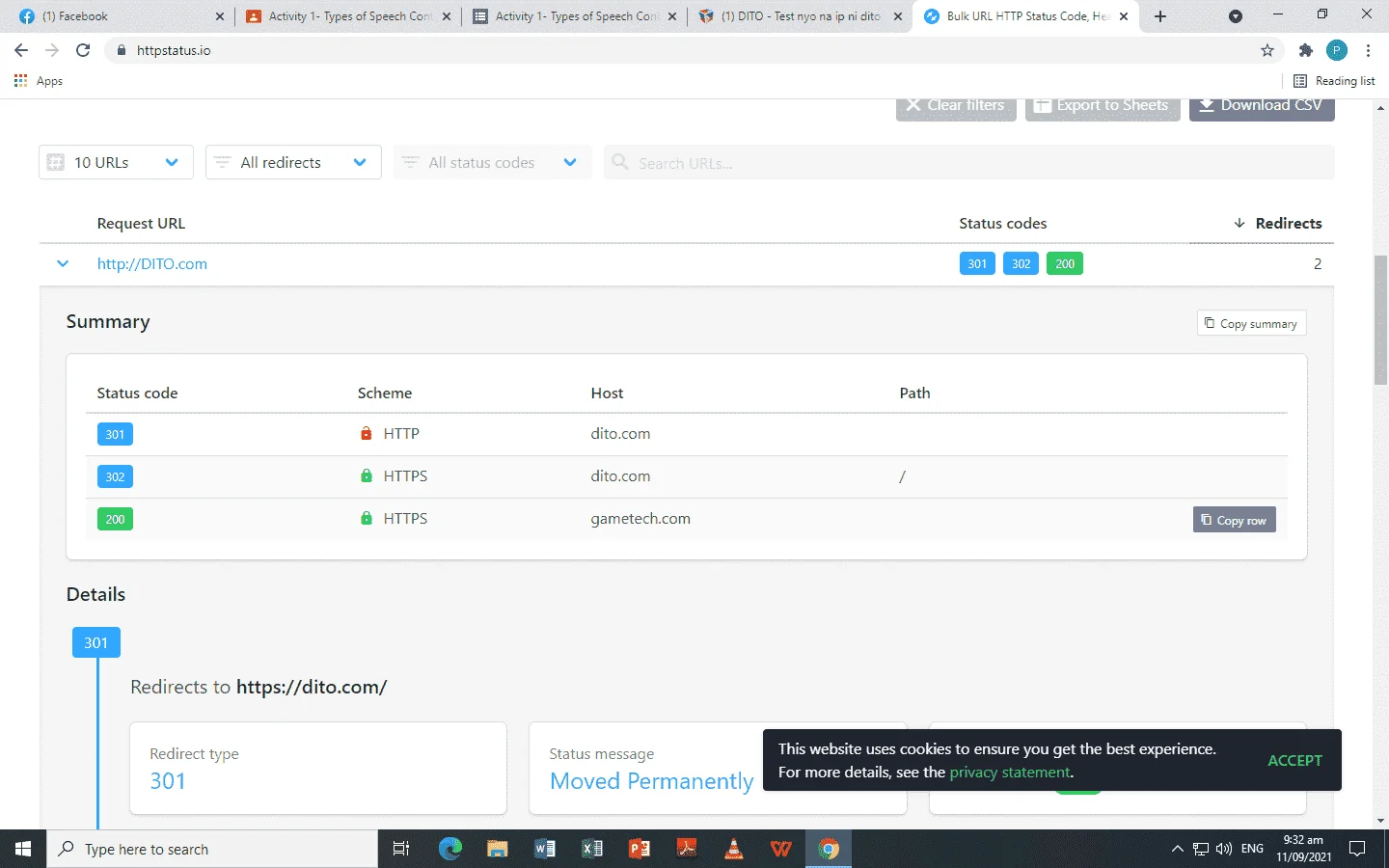This screenshot has height=868, width=1389.
Task: Click the ENG language indicator
Action: [1252, 849]
